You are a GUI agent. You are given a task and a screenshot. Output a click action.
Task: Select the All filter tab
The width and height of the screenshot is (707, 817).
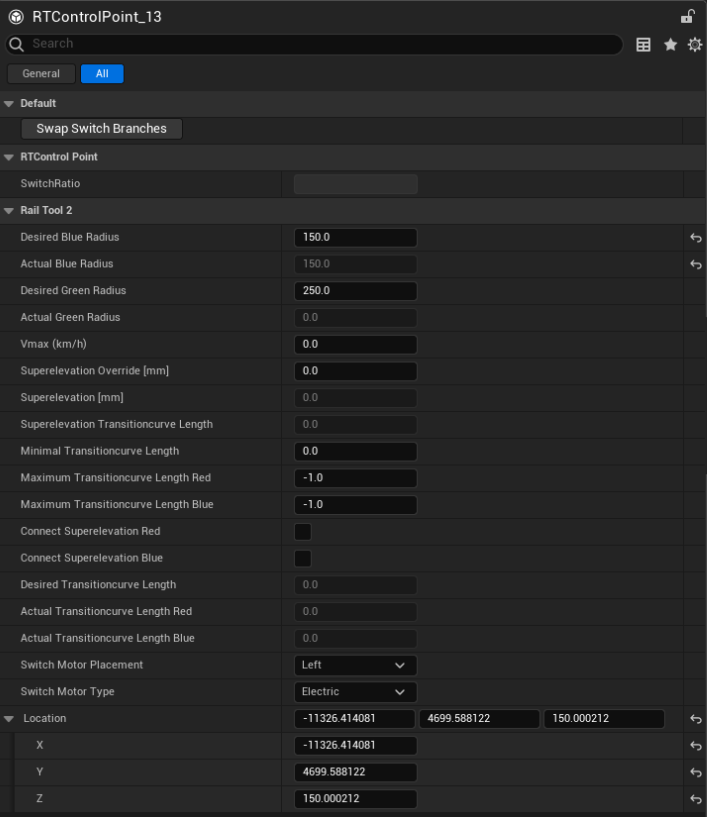coord(102,74)
